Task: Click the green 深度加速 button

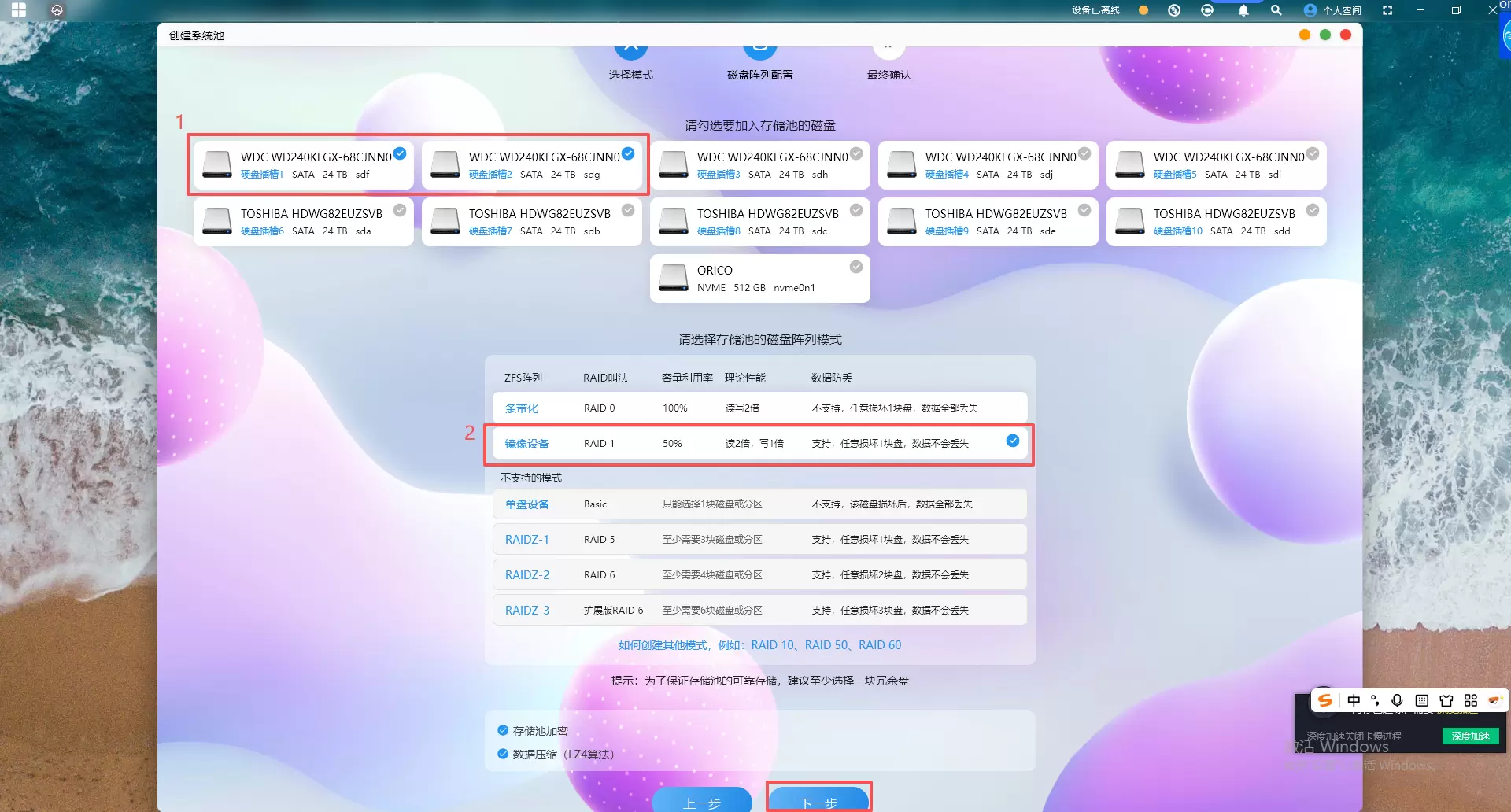Action: coord(1470,736)
